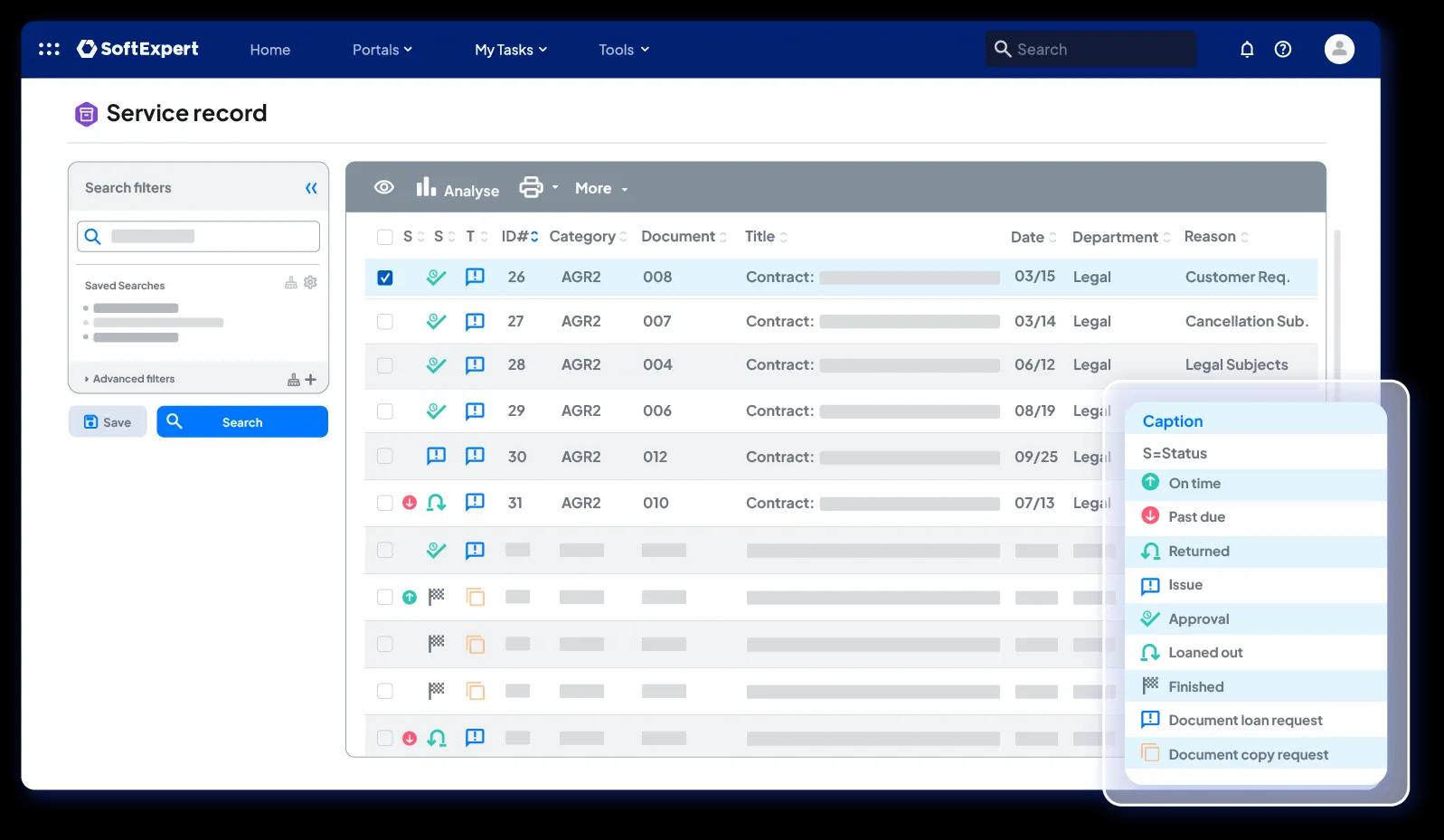Open the print options dropdown arrow
1444x840 pixels.
tap(555, 187)
